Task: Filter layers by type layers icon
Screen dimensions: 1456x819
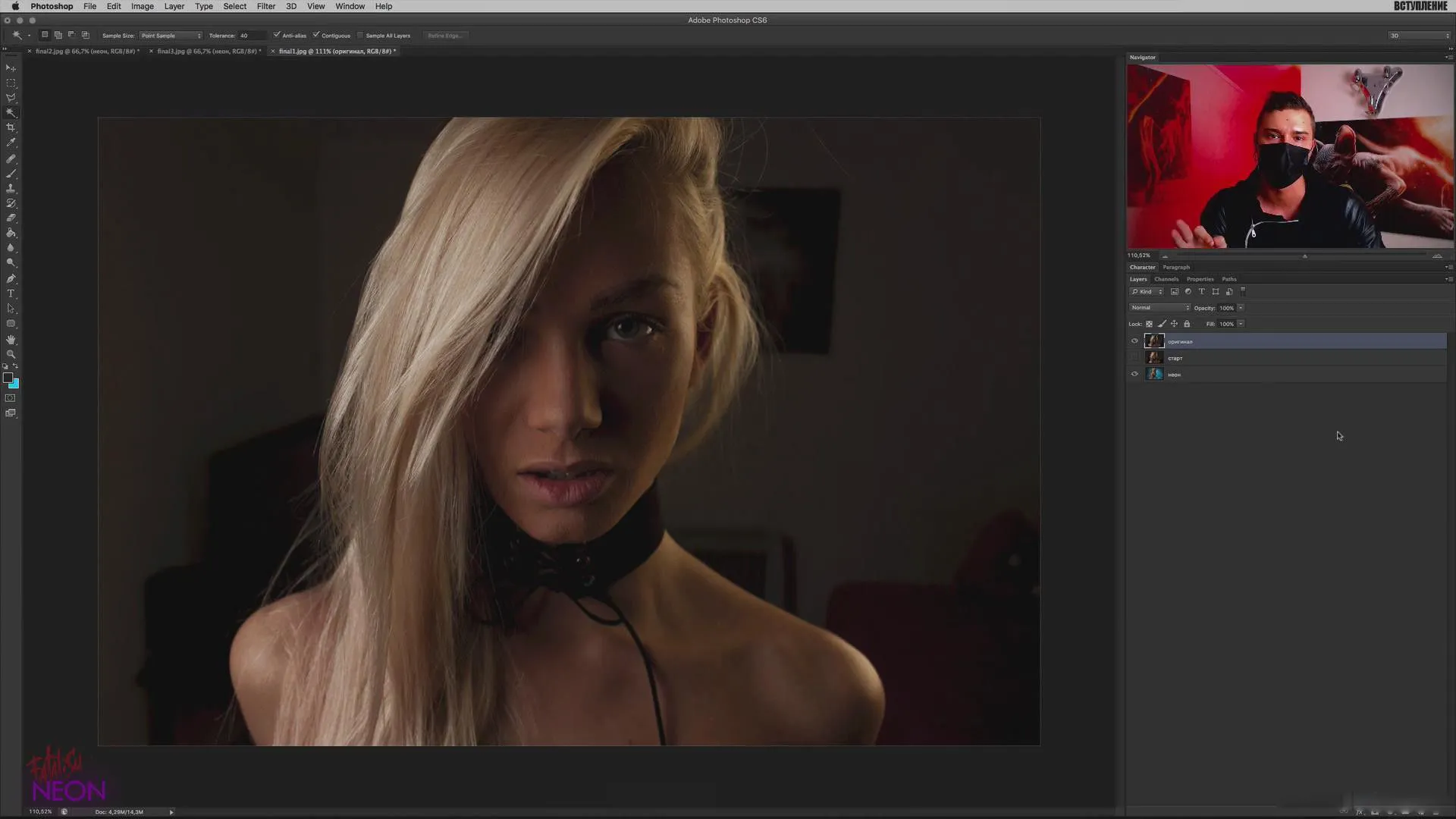Action: coord(1202,292)
